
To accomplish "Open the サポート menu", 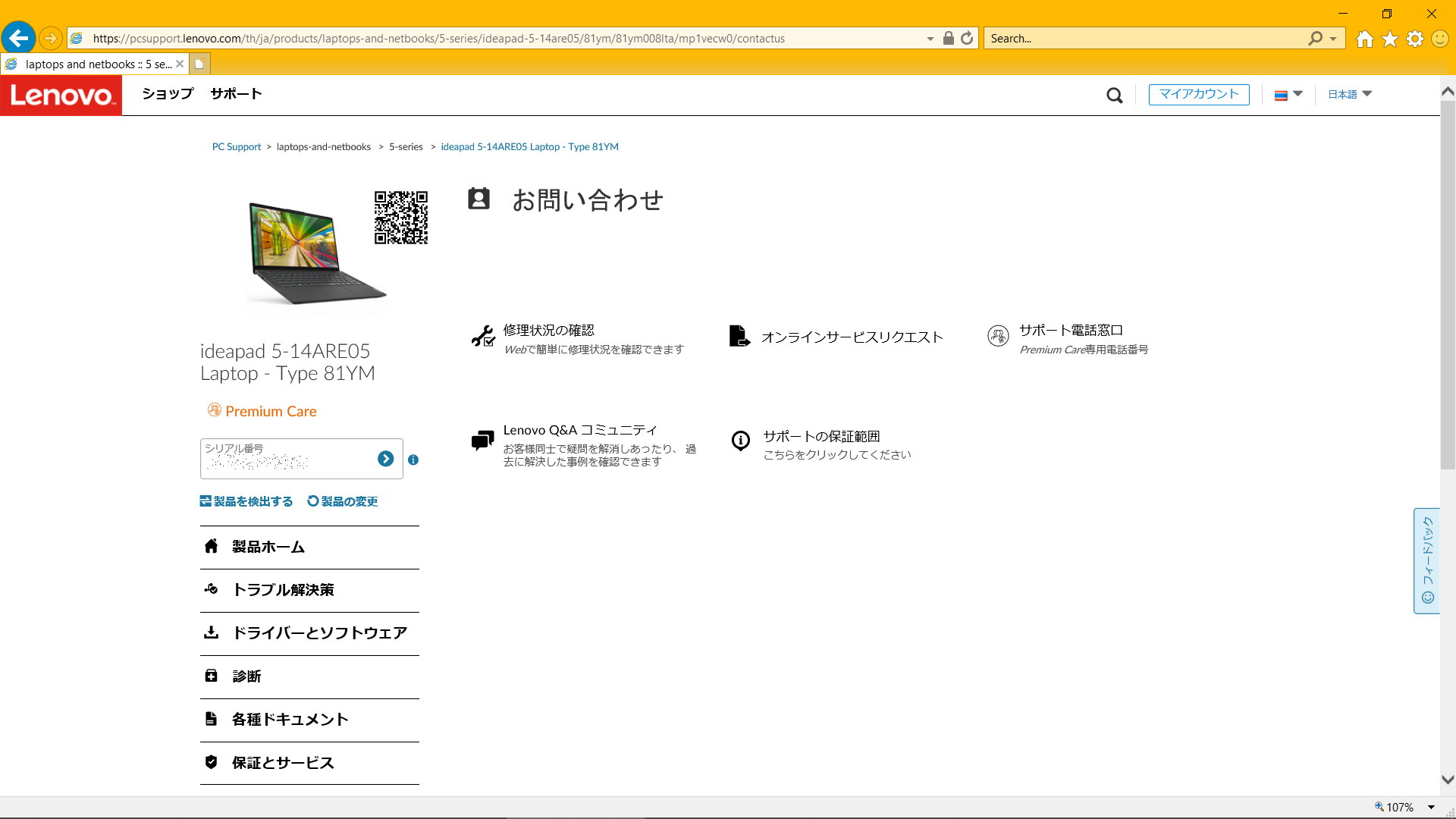I will [x=237, y=93].
